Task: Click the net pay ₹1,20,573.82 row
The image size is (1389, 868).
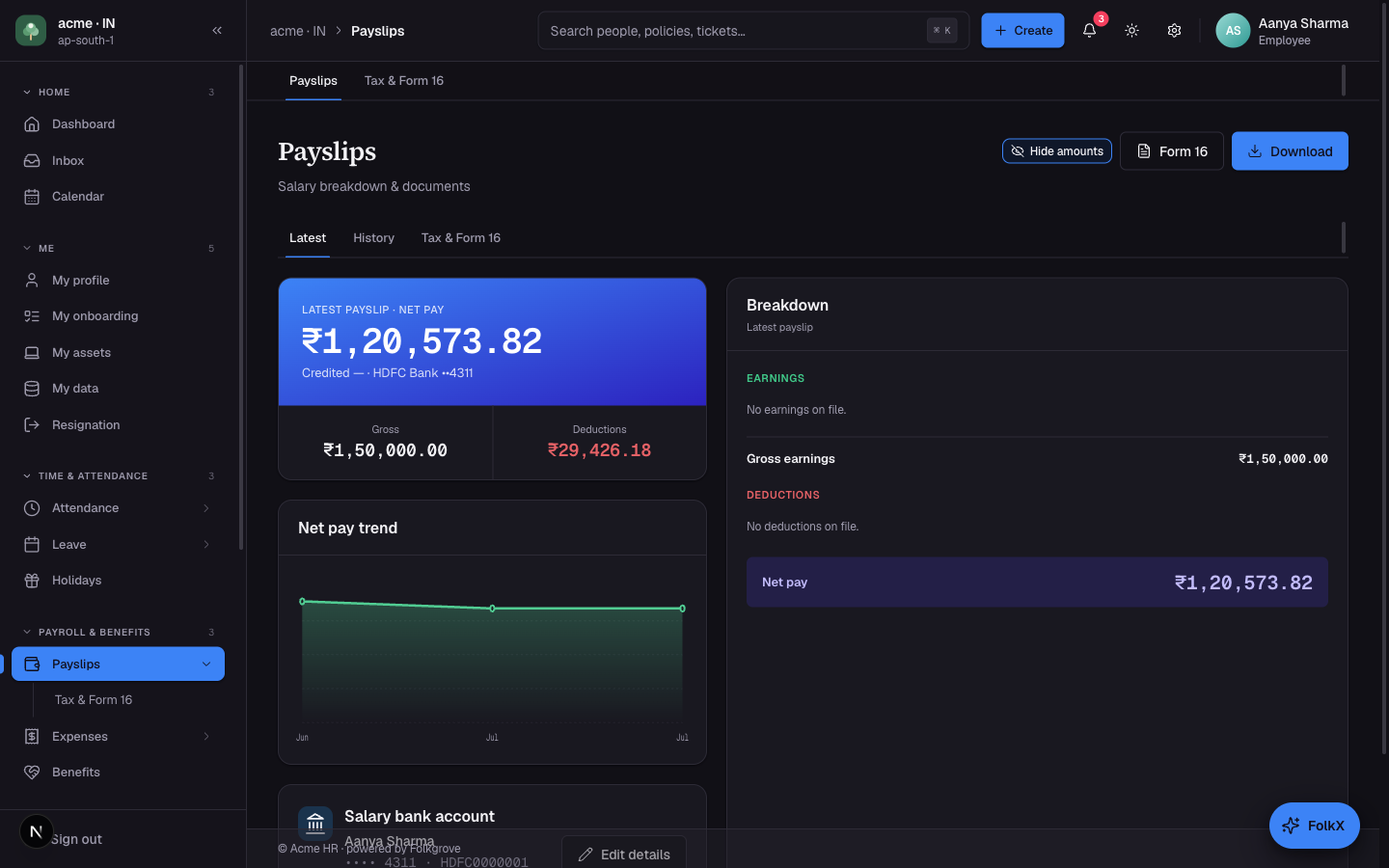Action: click(1037, 583)
